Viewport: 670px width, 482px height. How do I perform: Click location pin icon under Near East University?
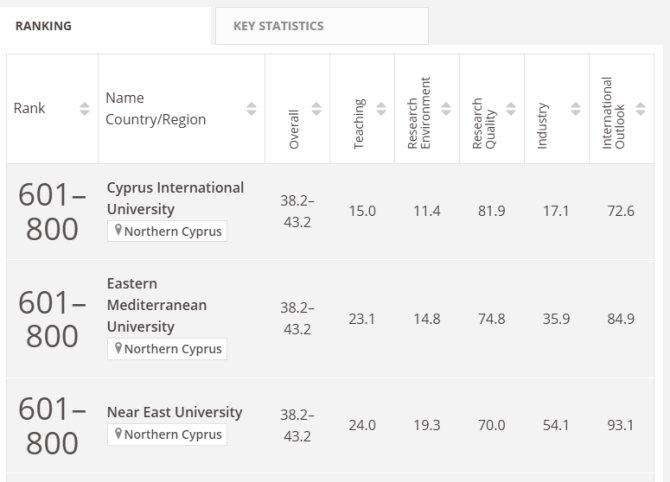[x=118, y=435]
